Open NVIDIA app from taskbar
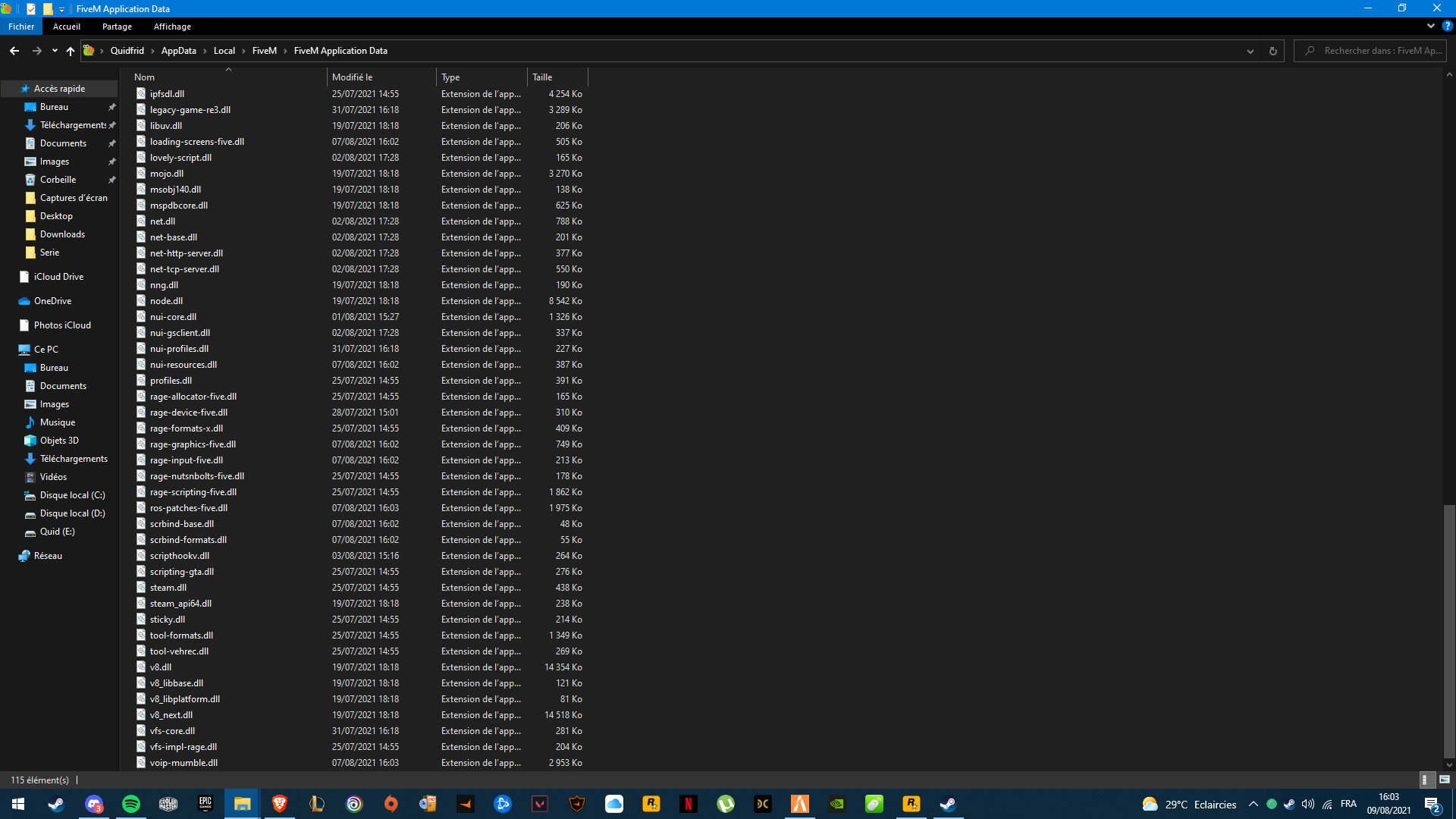The height and width of the screenshot is (819, 1456). tap(837, 804)
